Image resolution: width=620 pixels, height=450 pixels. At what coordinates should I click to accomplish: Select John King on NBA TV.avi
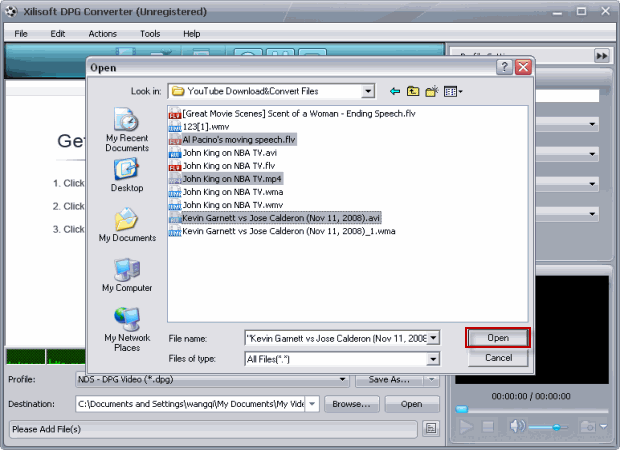click(223, 153)
